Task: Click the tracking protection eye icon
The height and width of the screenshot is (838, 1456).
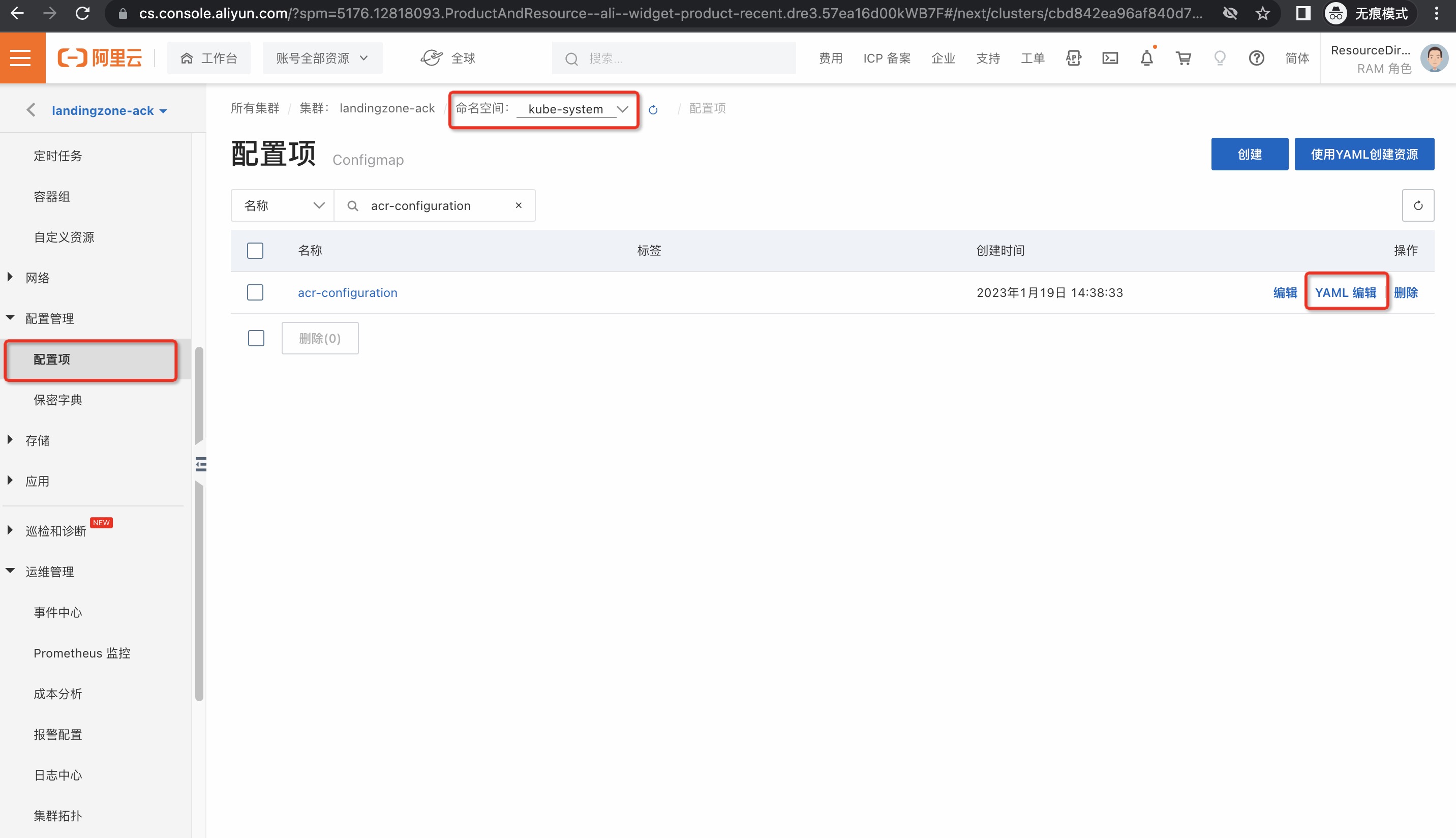Action: tap(1230, 13)
